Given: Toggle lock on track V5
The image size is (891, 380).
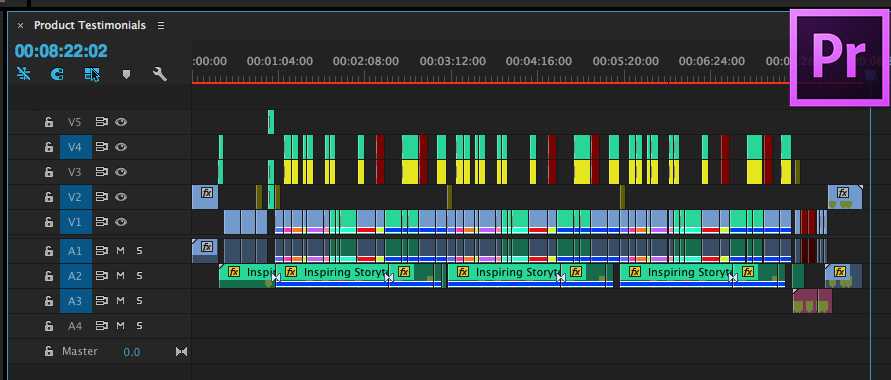Looking at the screenshot, I should coord(49,122).
